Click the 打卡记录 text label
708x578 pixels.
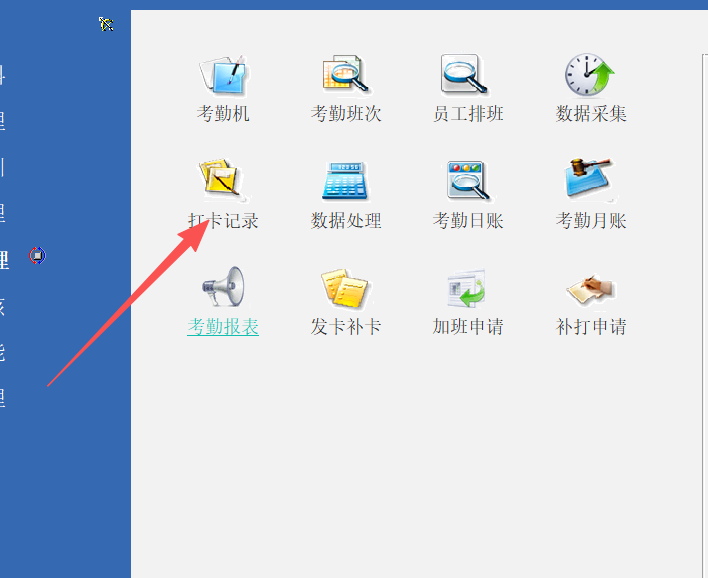click(x=223, y=221)
